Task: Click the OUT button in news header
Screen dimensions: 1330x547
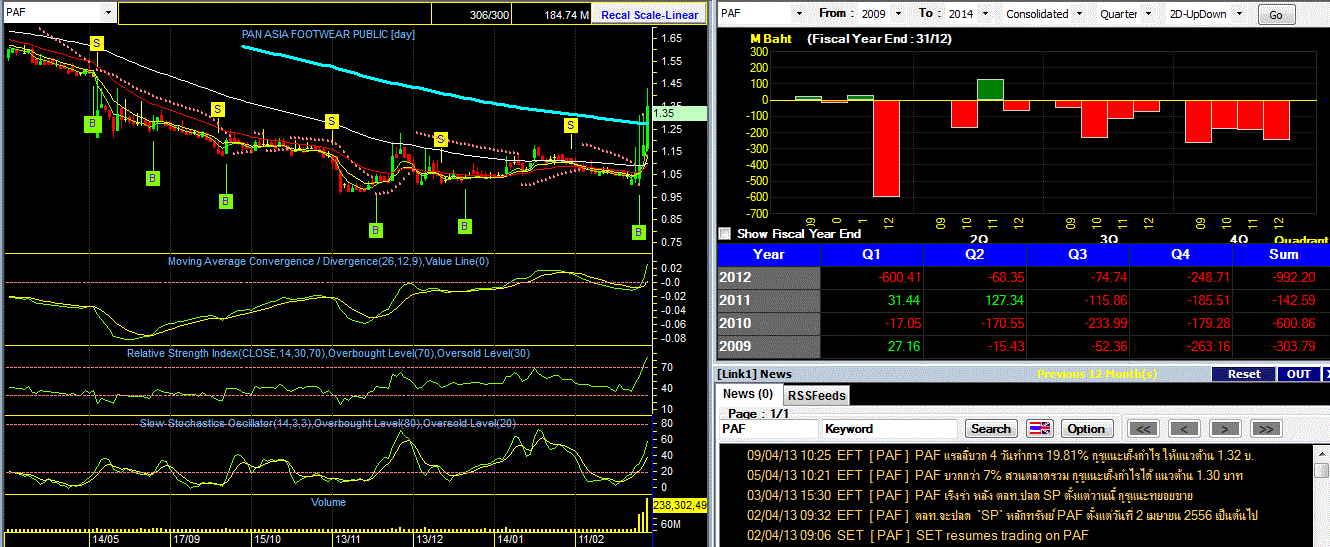Action: 1298,374
